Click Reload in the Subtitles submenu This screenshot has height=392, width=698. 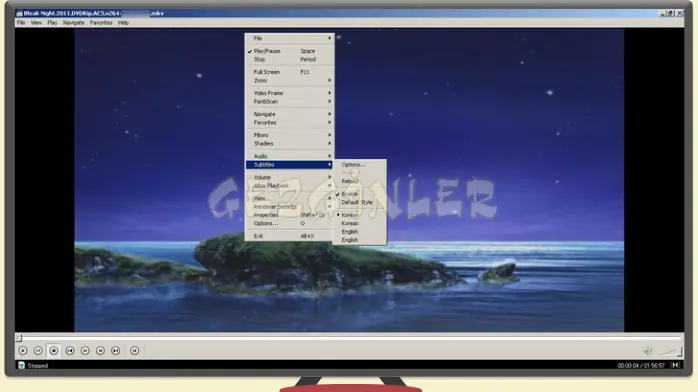pos(359,181)
